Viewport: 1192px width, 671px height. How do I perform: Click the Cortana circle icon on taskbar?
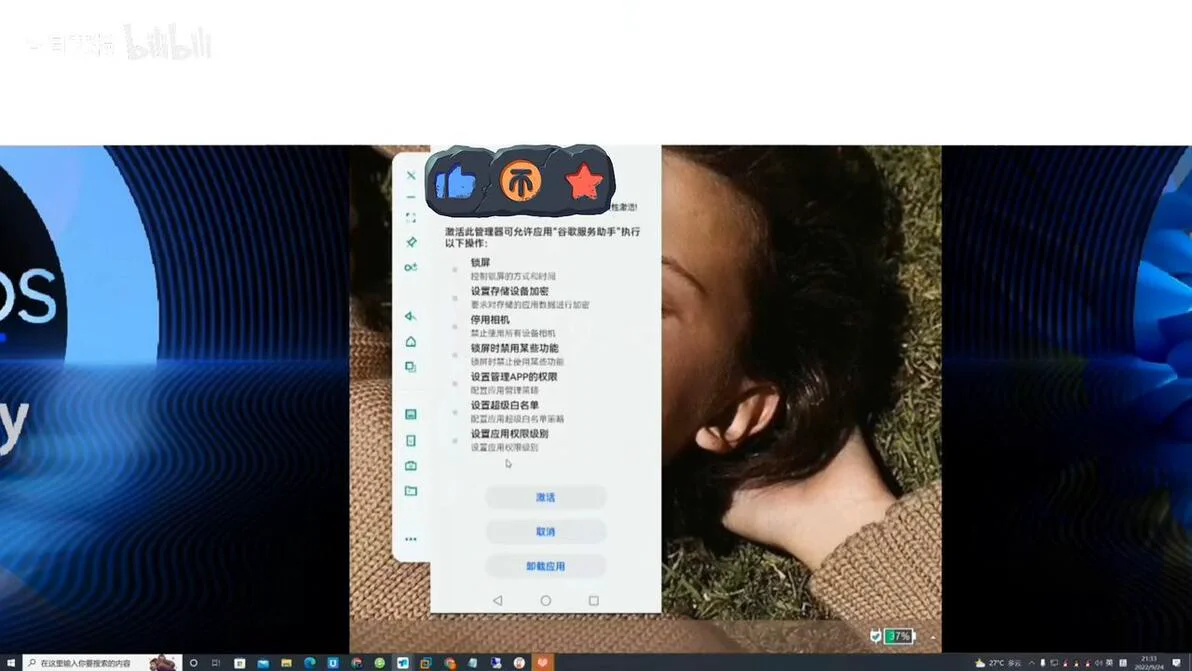[193, 663]
